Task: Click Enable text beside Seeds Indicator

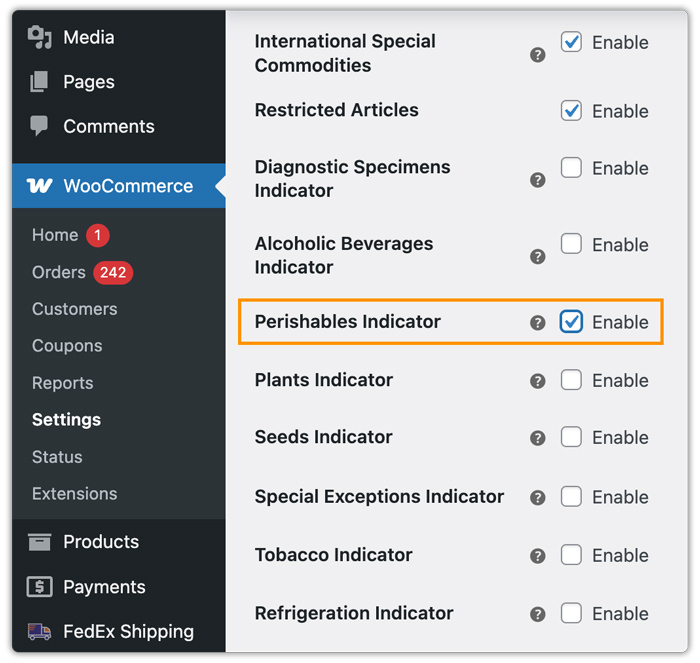Action: (620, 438)
